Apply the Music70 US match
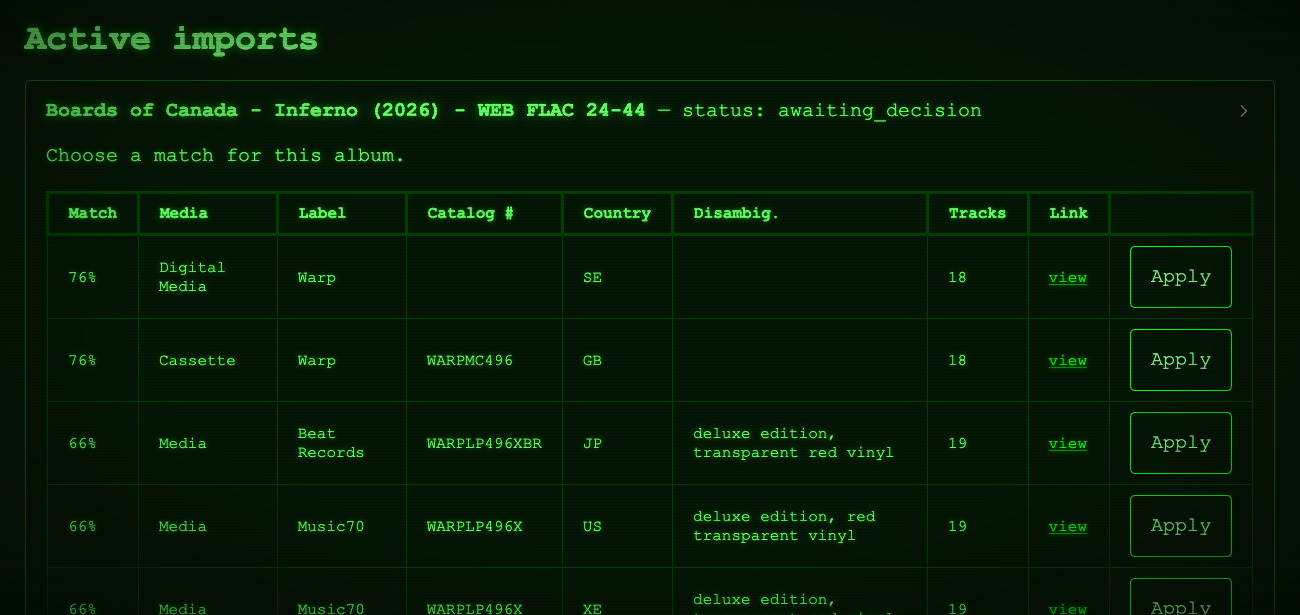Image resolution: width=1300 pixels, height=615 pixels. tap(1180, 526)
